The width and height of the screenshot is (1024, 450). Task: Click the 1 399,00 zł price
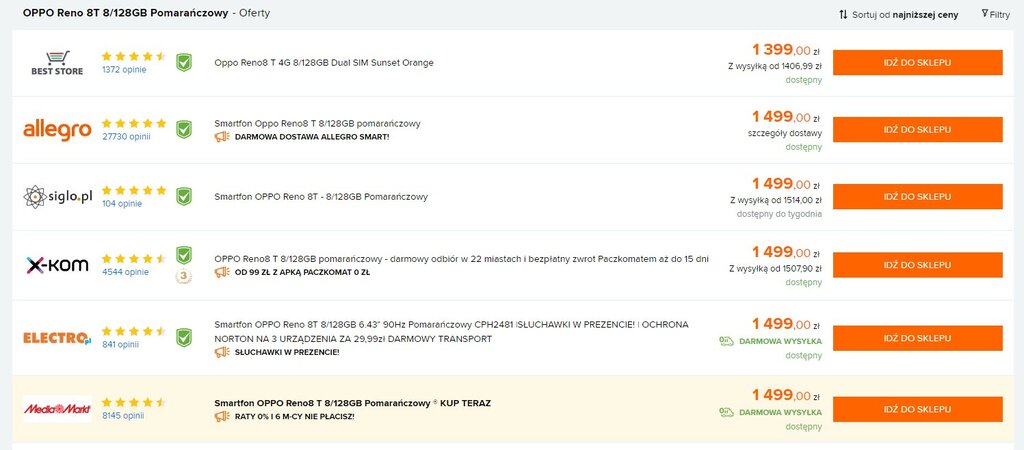tap(786, 50)
